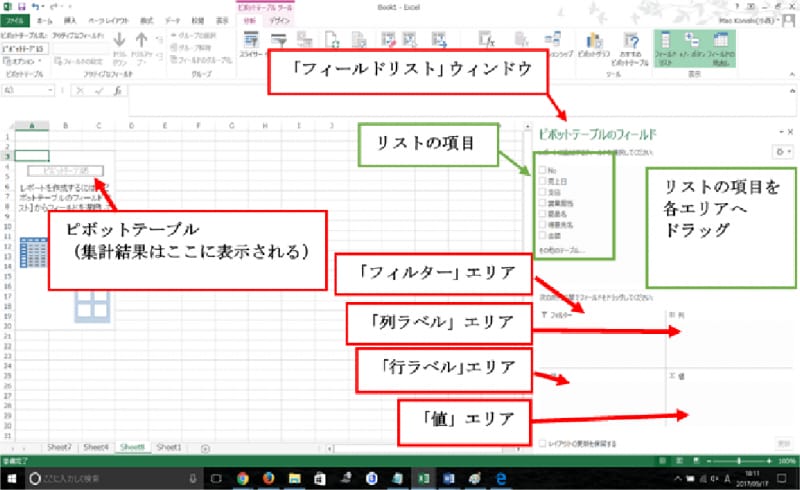The height and width of the screenshot is (490, 800).
Task: Click the add new sheet plus icon
Action: click(205, 447)
